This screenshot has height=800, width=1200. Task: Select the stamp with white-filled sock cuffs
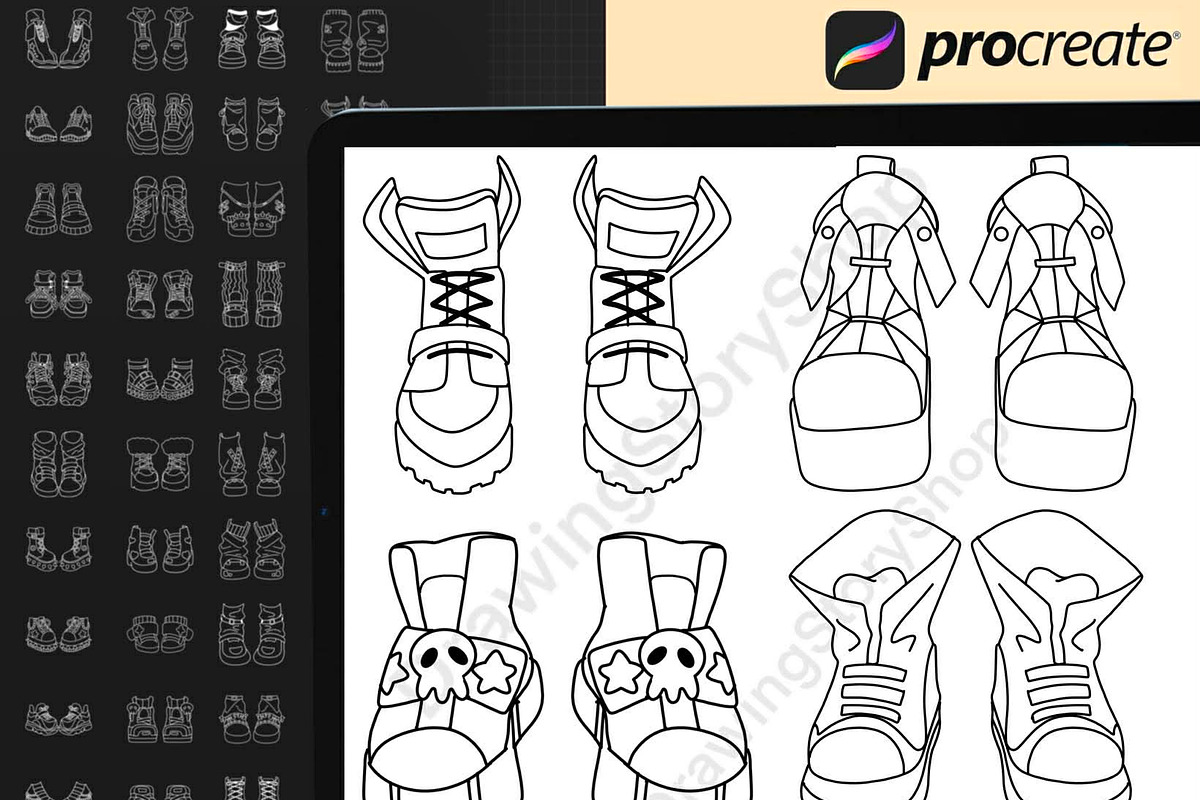(251, 38)
